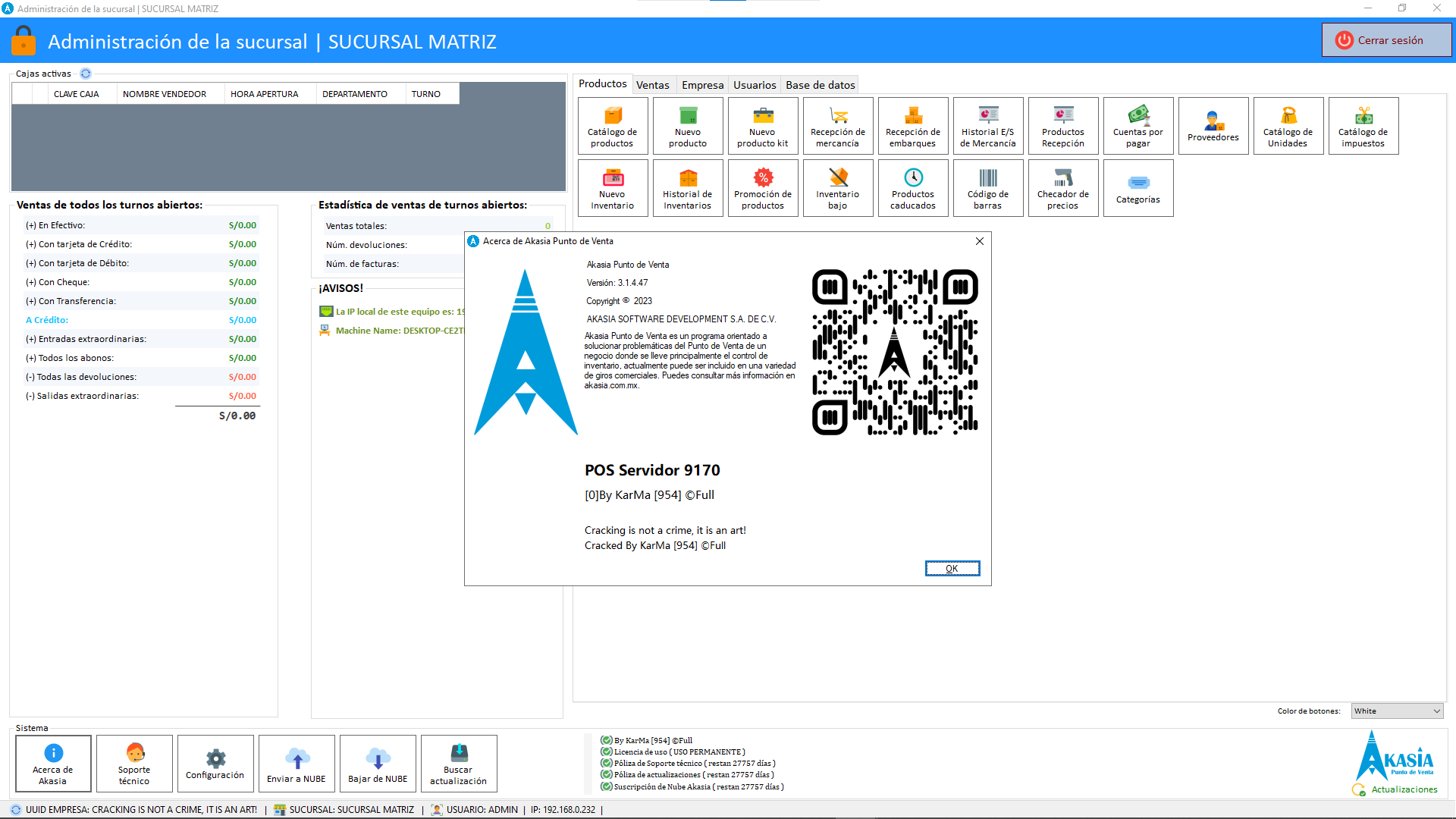Image resolution: width=1456 pixels, height=819 pixels.
Task: Click the A Crédito label
Action: pos(47,320)
